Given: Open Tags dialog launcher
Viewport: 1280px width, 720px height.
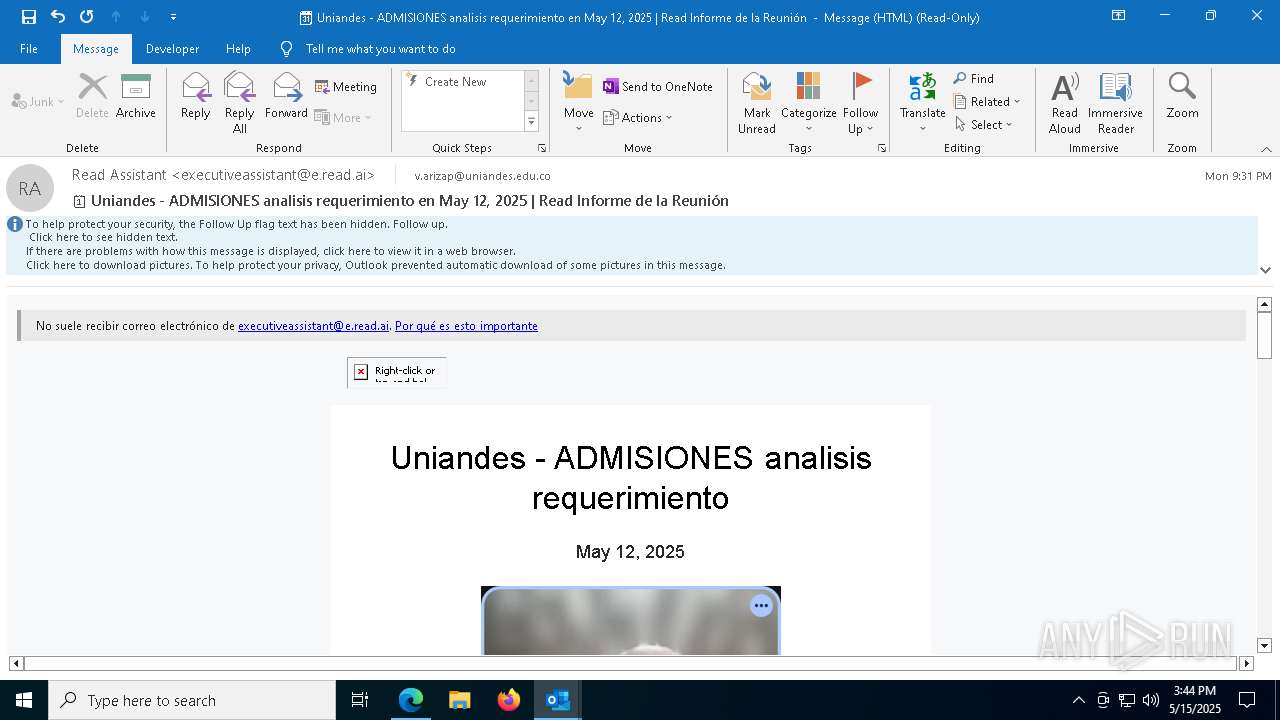Looking at the screenshot, I should (882, 148).
